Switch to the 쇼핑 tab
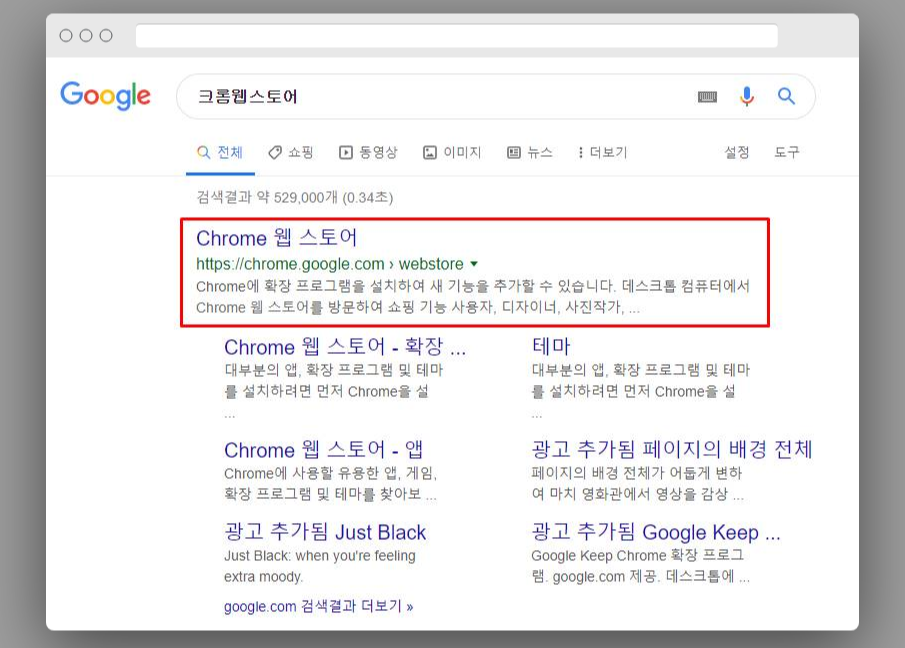 291,152
